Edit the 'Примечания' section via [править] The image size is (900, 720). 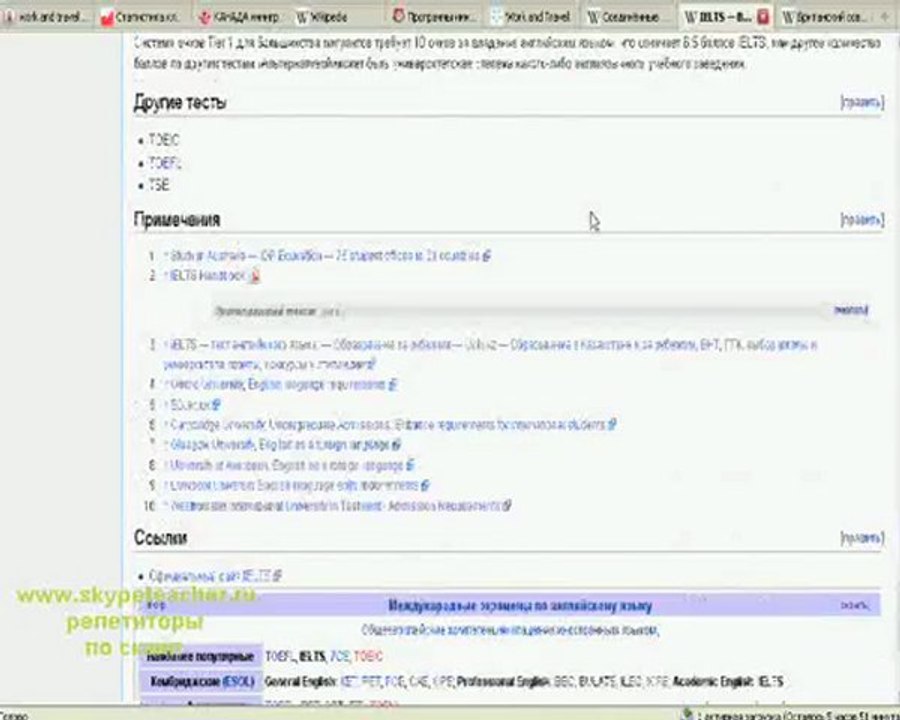point(862,220)
